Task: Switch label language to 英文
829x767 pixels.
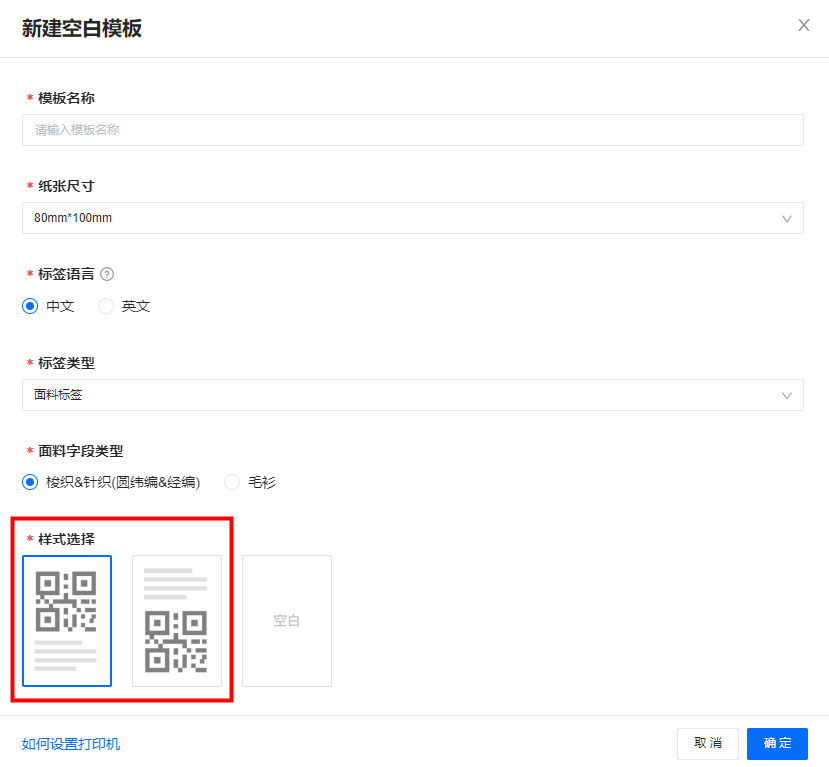Action: [x=106, y=306]
